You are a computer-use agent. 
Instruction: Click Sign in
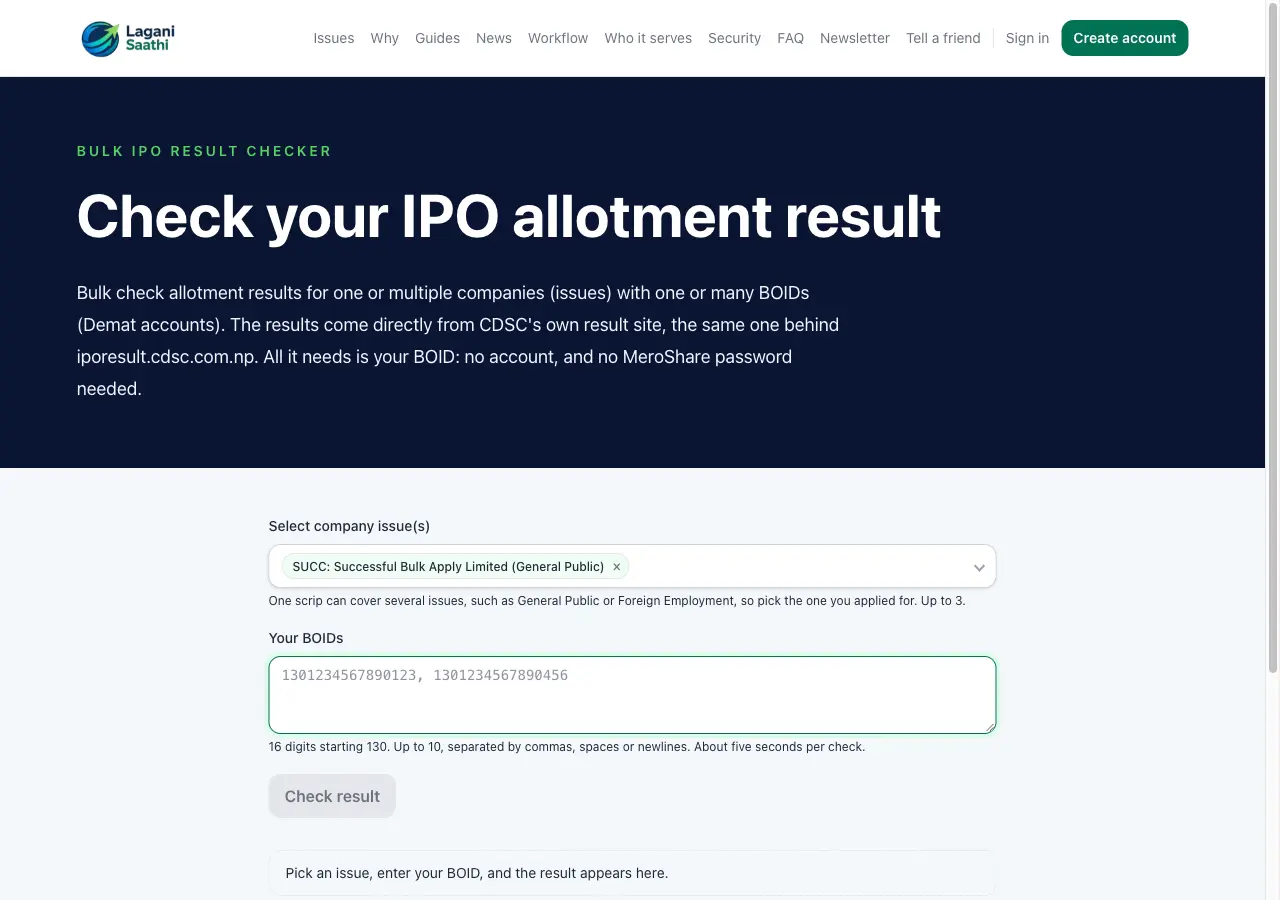pyautogui.click(x=1028, y=38)
